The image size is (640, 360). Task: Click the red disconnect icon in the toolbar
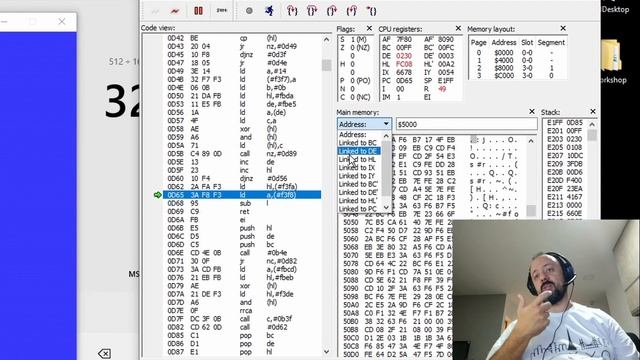[175, 11]
